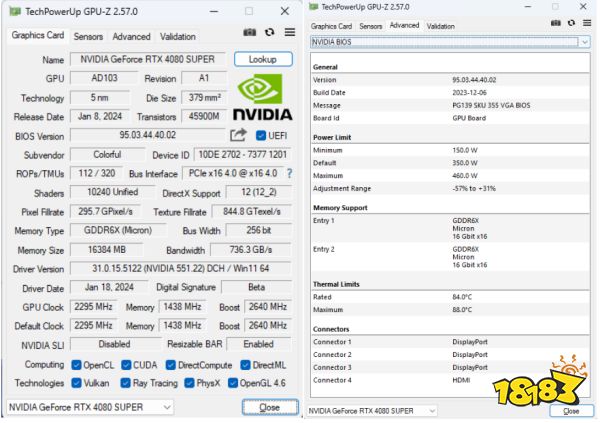Viewport: 600px width, 423px height.
Task: Click the Digital Signature field showing Beta
Action: tap(256, 287)
